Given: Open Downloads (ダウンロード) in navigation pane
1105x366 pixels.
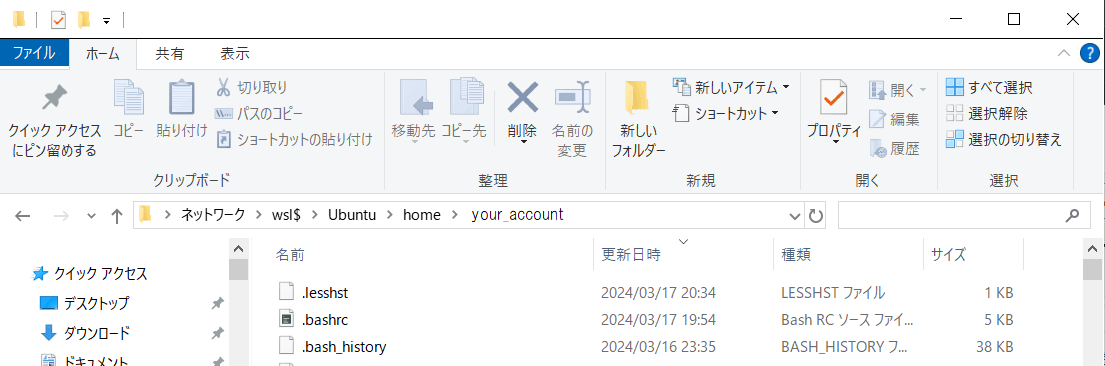Looking at the screenshot, I should coord(85,333).
